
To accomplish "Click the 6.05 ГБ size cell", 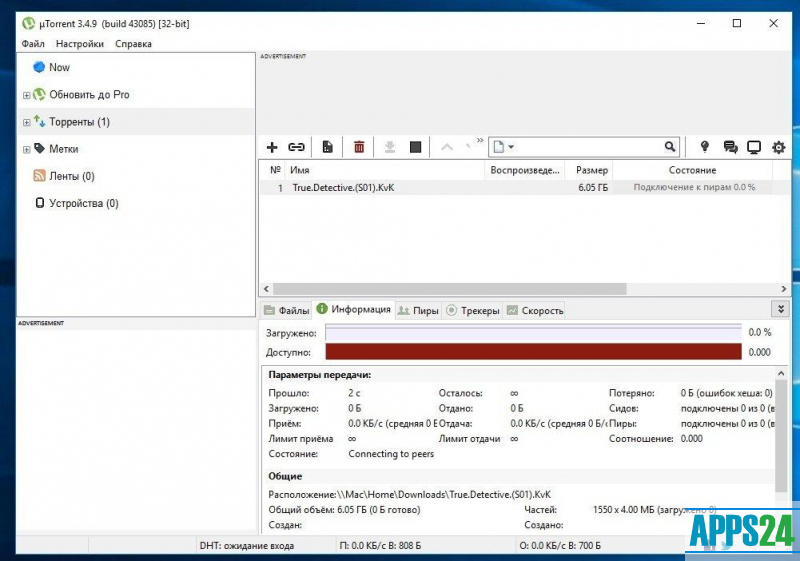I will (593, 188).
